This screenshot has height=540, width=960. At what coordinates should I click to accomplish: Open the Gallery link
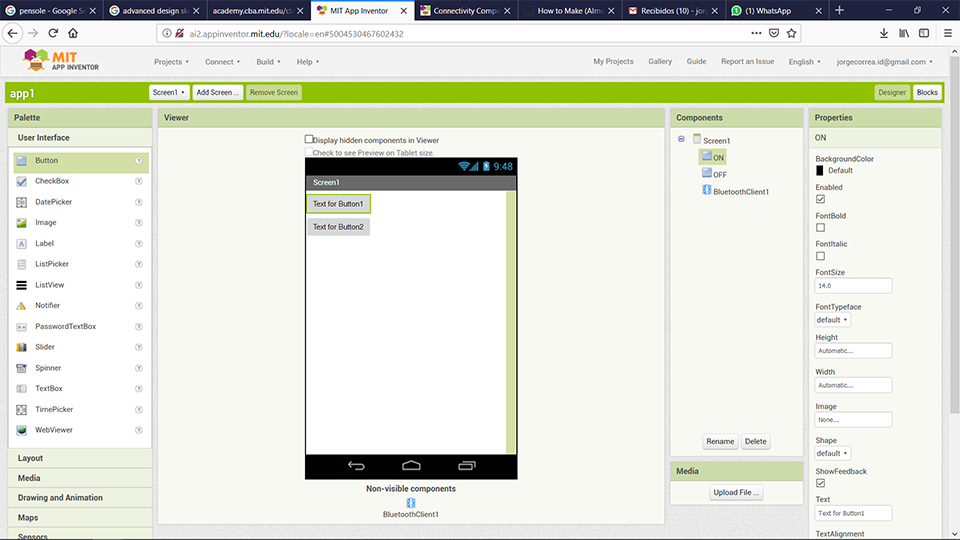[x=660, y=61]
